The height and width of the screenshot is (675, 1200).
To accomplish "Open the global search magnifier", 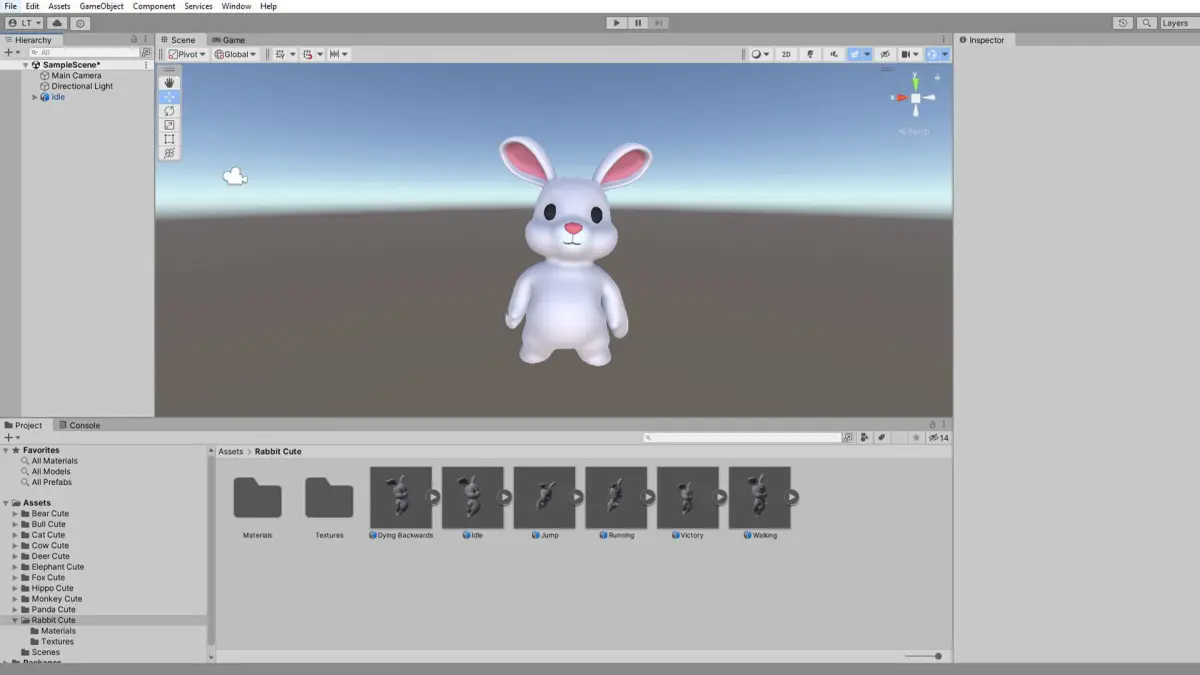I will coord(1147,23).
